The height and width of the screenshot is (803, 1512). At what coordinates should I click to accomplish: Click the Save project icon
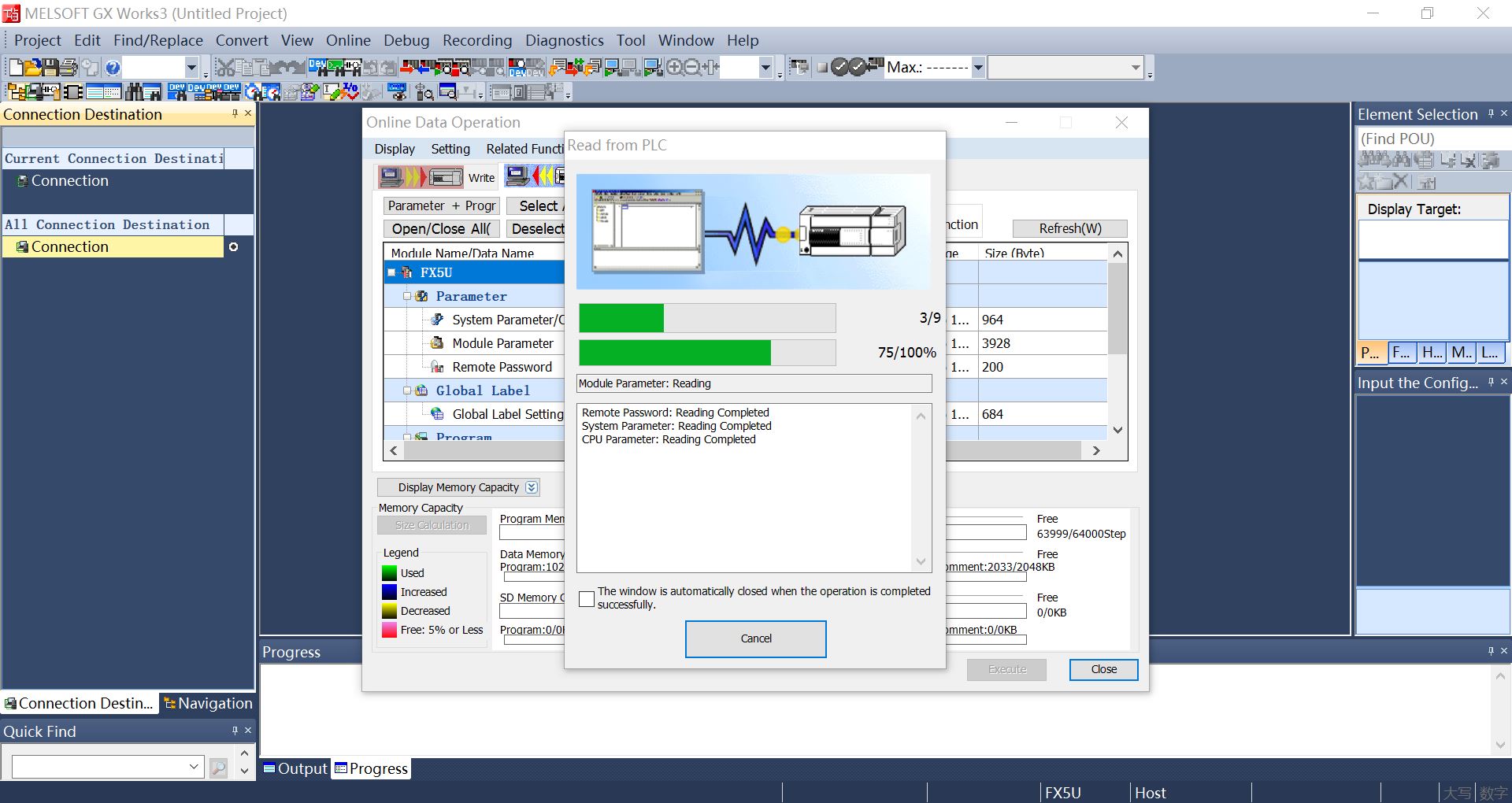tap(50, 68)
